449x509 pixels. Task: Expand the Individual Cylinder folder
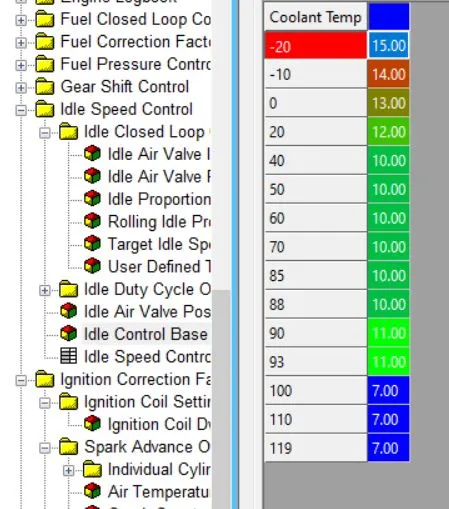(68, 470)
